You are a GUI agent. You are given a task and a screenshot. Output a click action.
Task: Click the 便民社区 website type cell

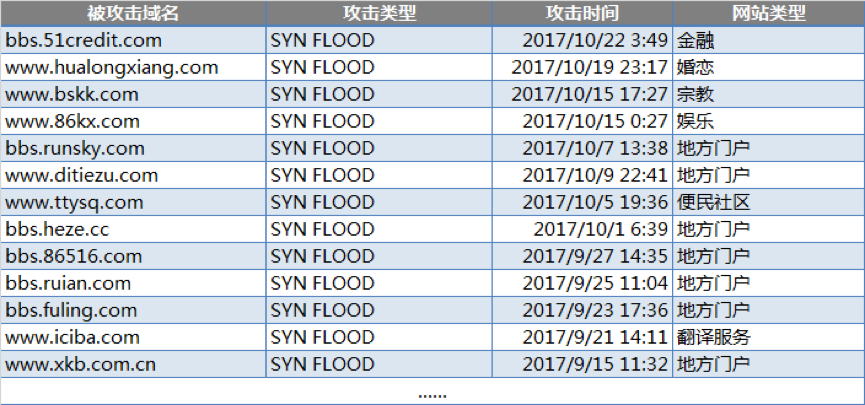(x=768, y=202)
